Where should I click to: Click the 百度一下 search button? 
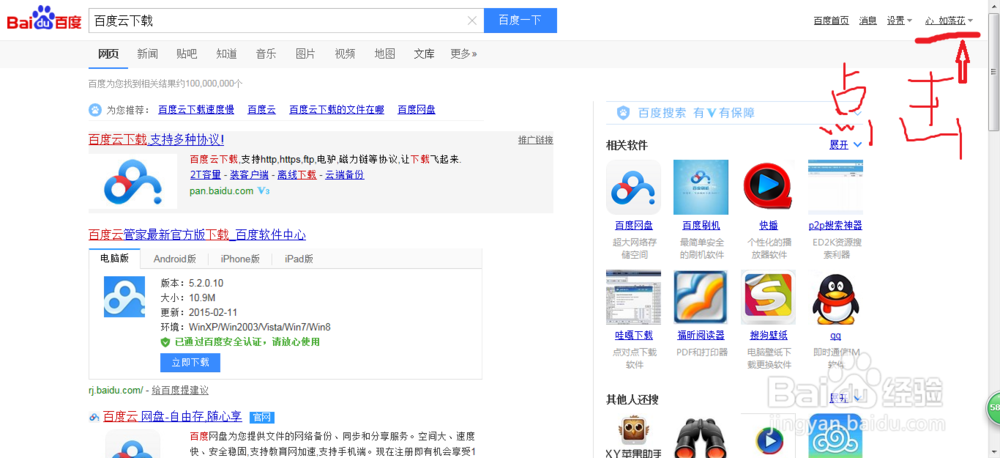[520, 20]
